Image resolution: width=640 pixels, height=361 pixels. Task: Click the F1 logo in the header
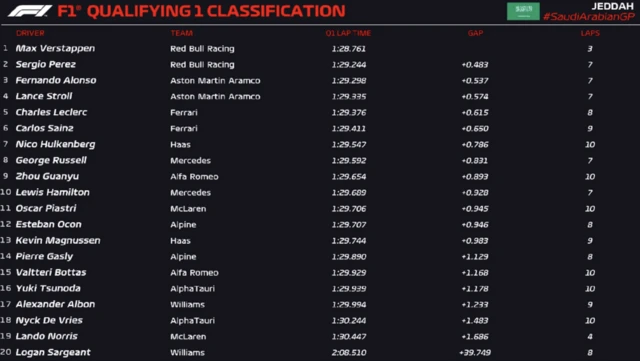(30, 11)
